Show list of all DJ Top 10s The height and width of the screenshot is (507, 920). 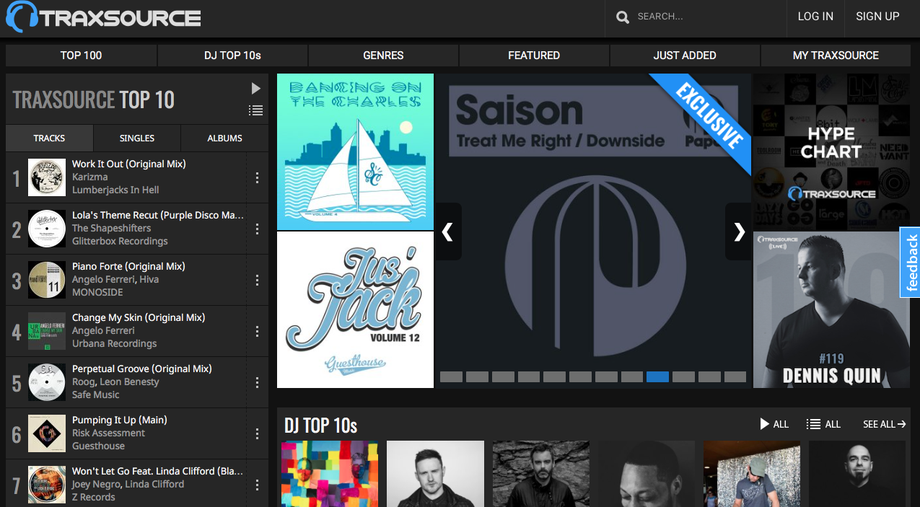point(823,424)
